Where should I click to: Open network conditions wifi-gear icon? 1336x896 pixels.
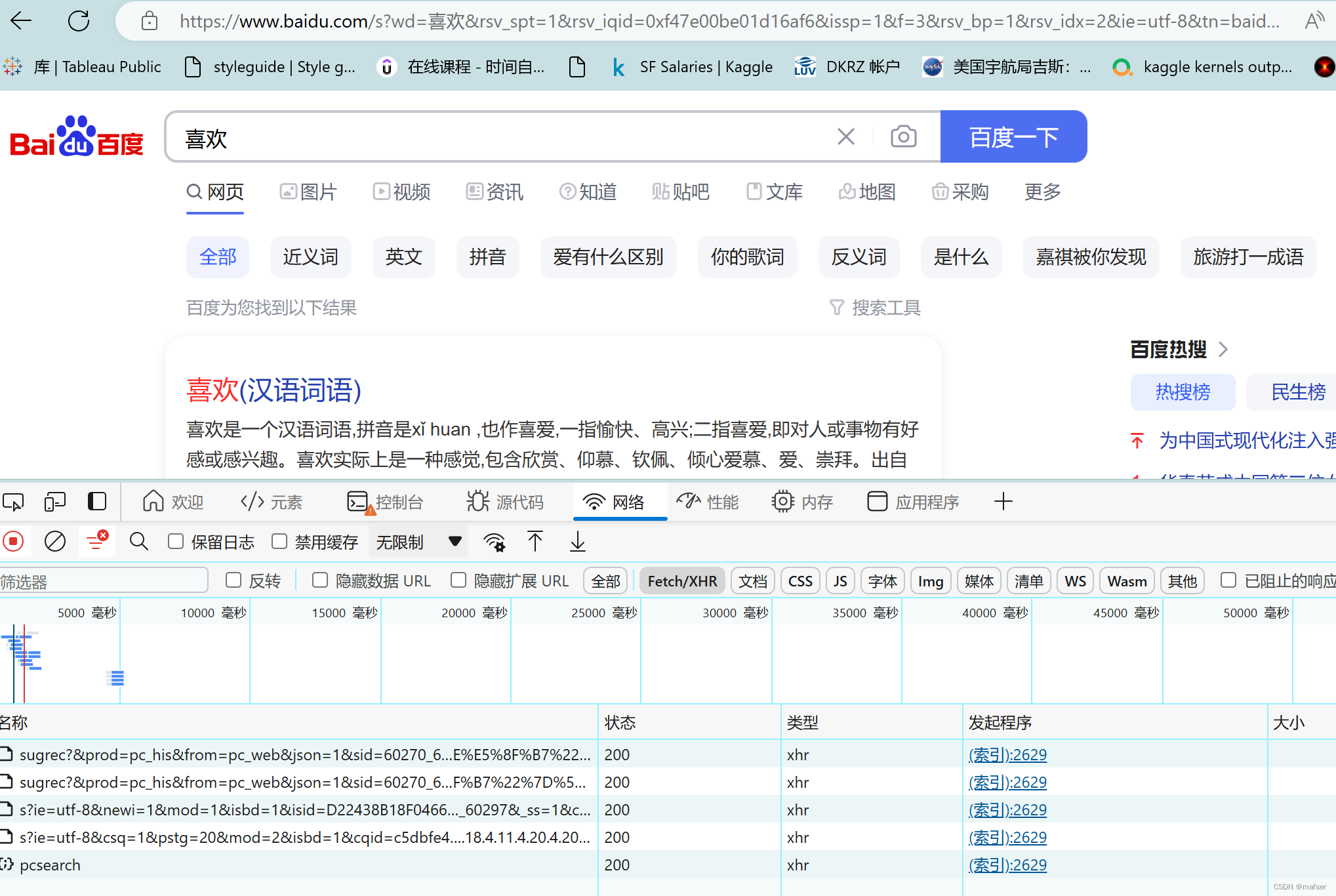pos(494,542)
